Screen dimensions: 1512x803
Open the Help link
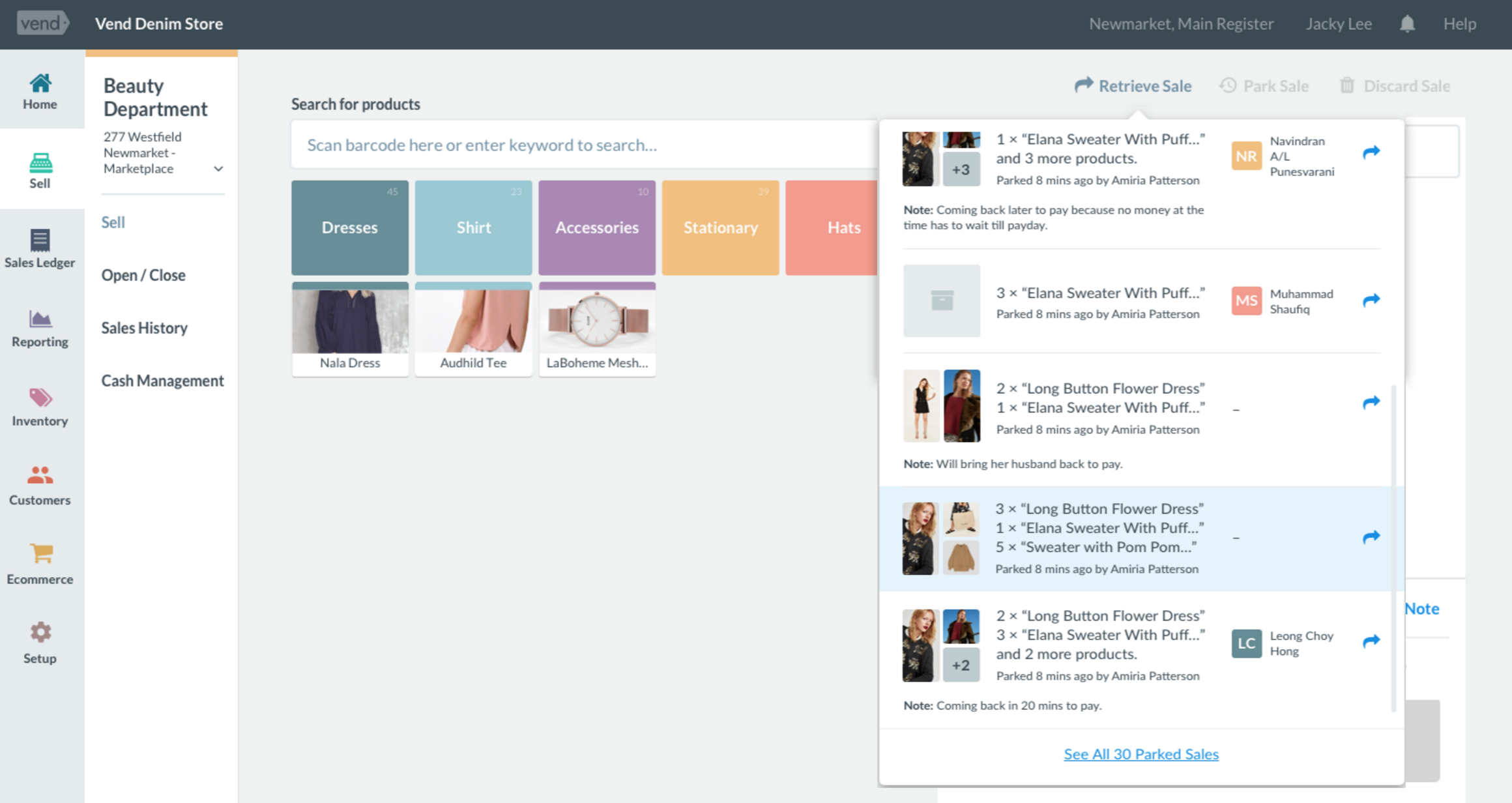pyautogui.click(x=1459, y=24)
